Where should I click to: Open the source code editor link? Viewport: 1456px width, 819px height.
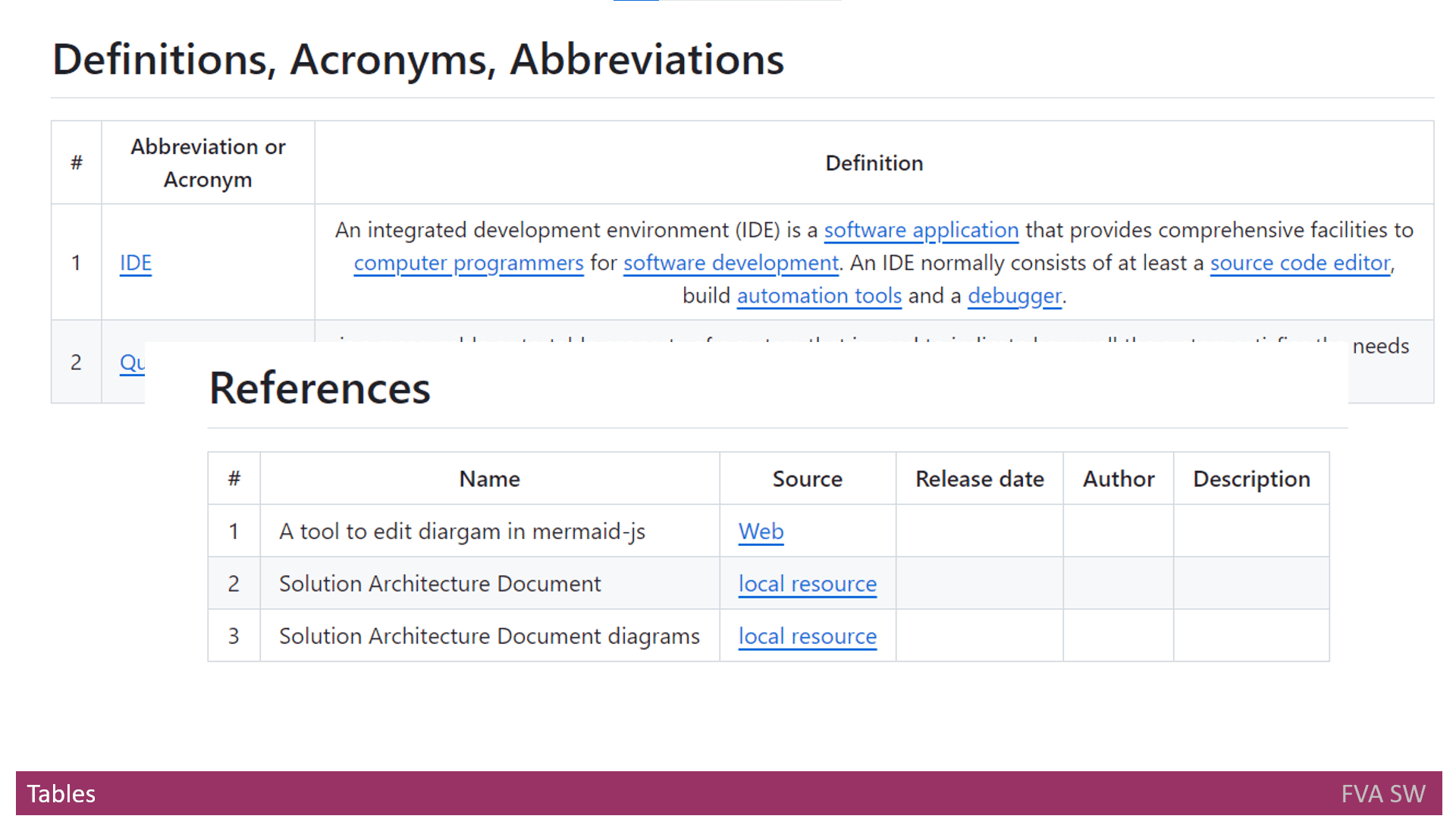[1300, 263]
